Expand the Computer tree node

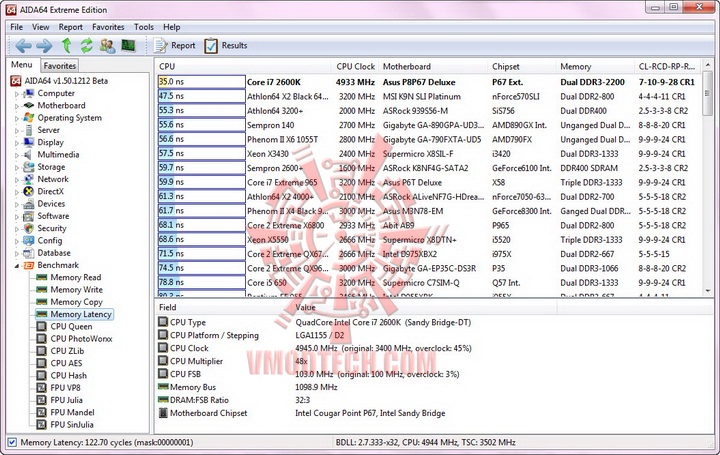pyautogui.click(x=17, y=94)
